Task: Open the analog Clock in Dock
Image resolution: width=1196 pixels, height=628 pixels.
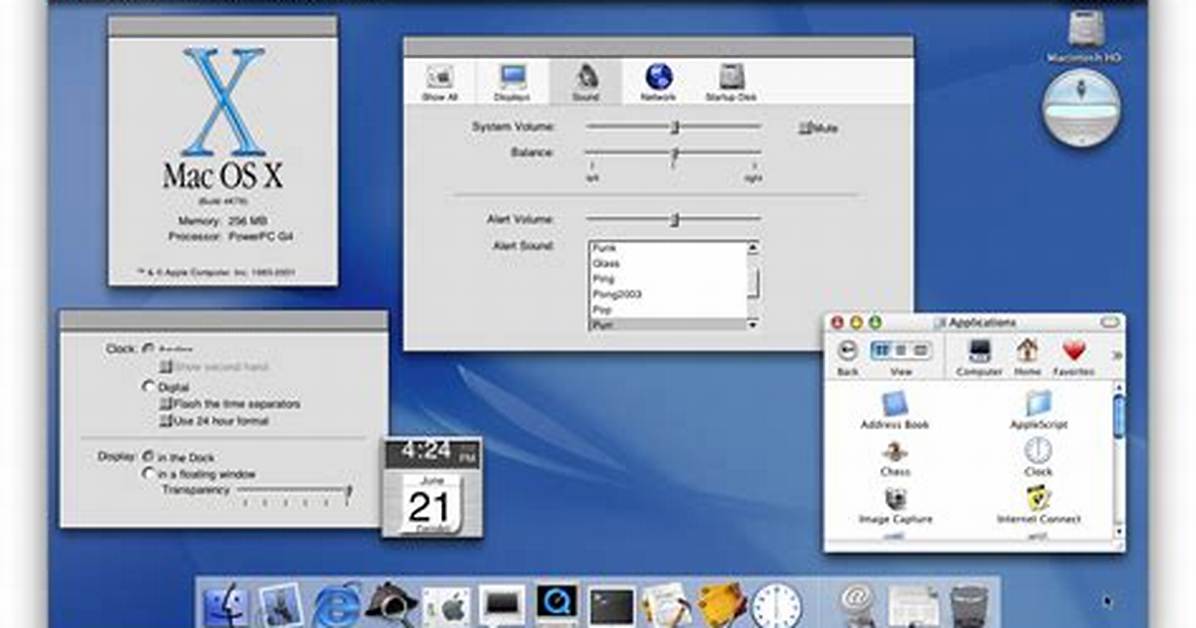Action: [x=777, y=607]
